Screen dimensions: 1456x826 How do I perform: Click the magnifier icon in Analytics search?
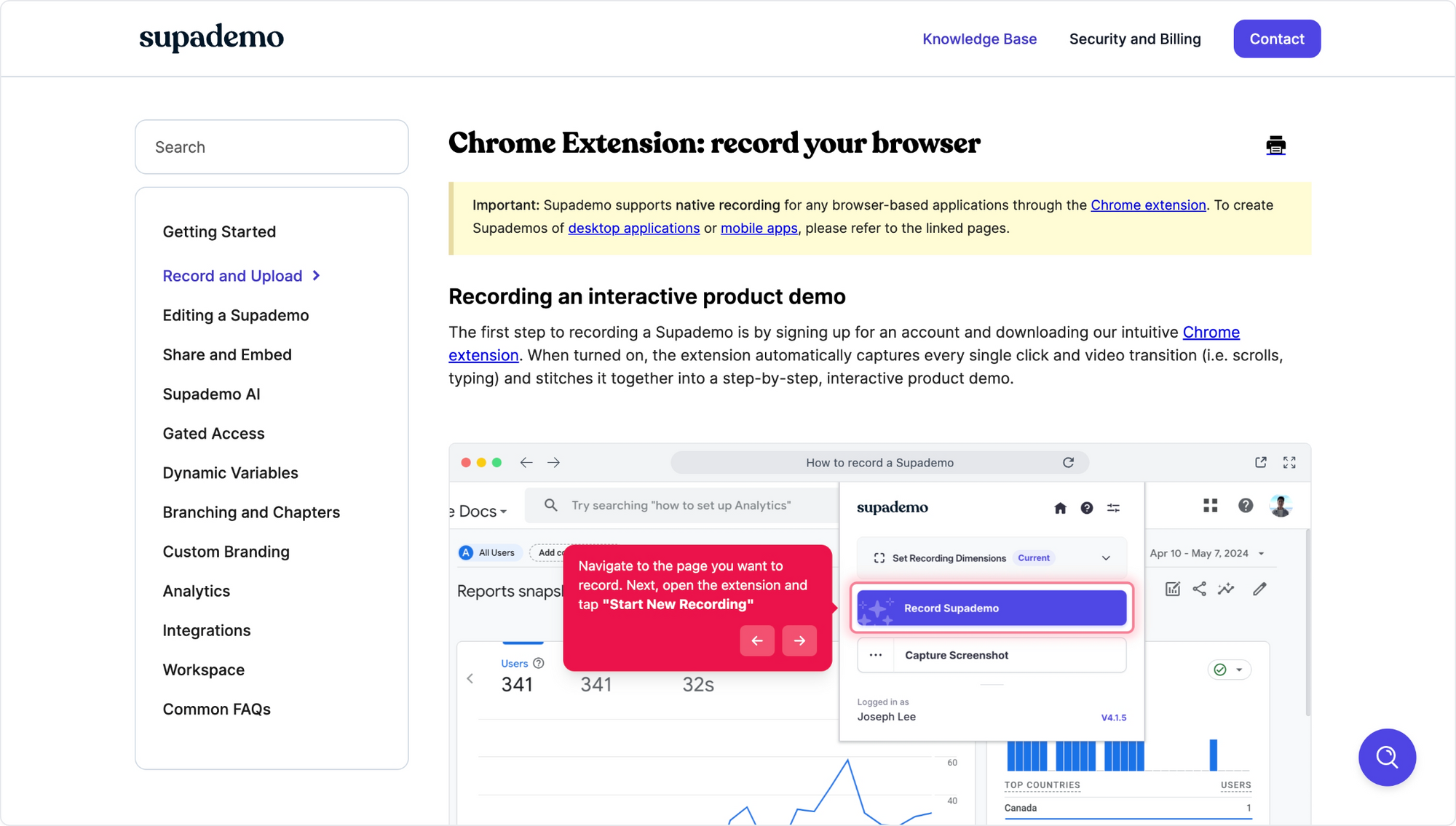coord(551,505)
